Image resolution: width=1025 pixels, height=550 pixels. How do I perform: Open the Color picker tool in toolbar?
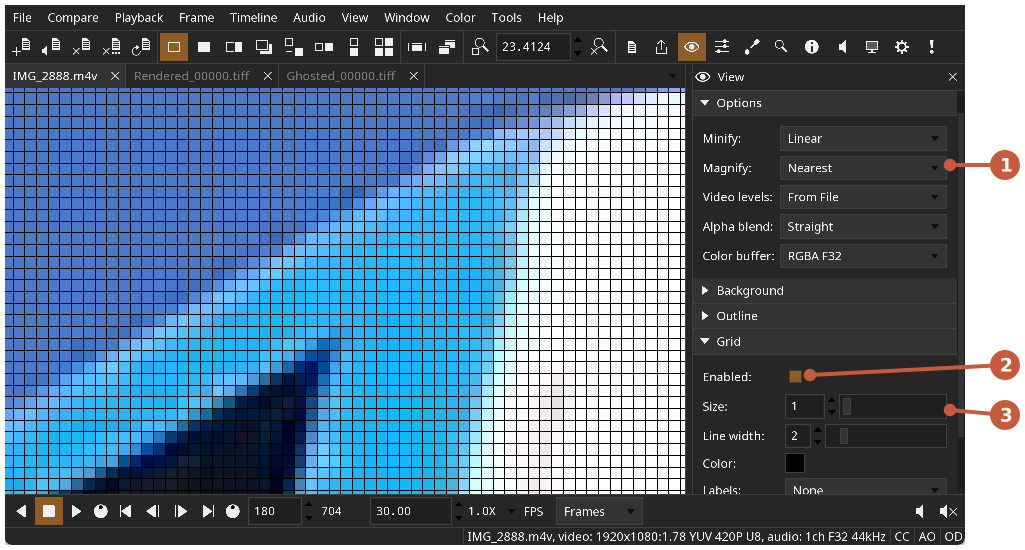click(752, 47)
